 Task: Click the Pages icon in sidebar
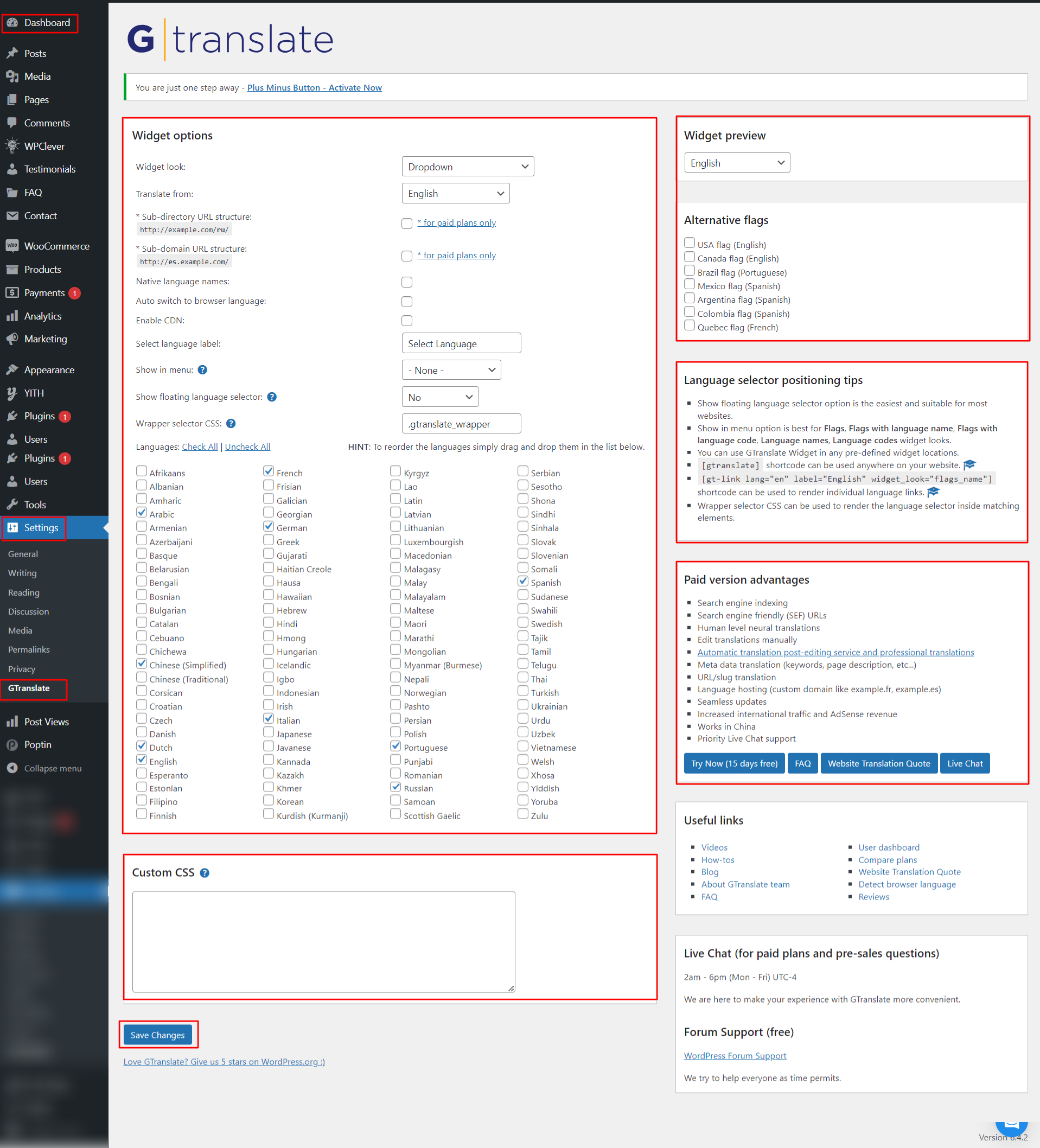coord(12,100)
